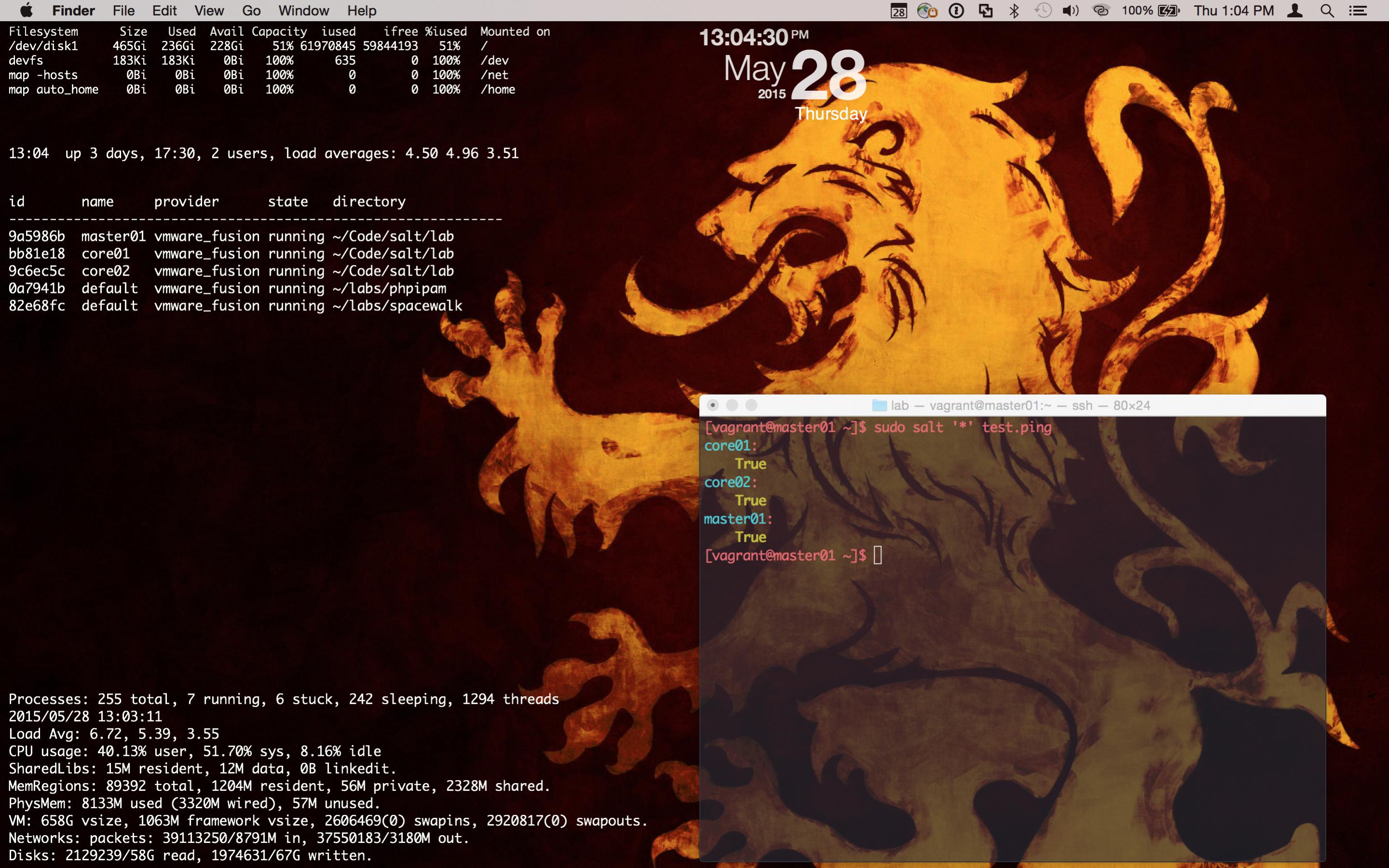Click the devfs filesystem row
This screenshot has width=1389, height=868.
click(258, 60)
